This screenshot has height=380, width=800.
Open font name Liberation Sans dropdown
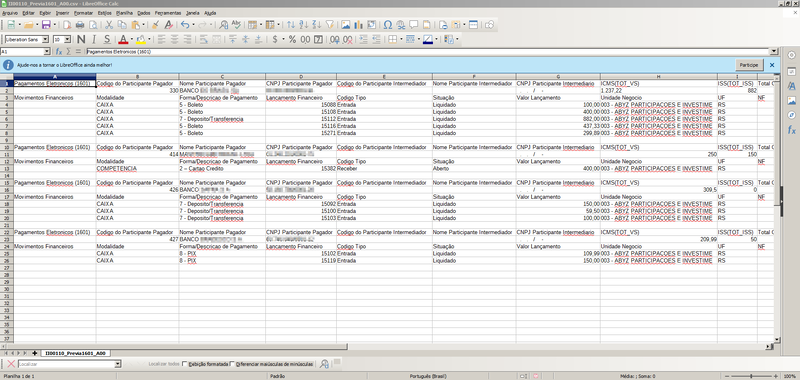[45, 39]
